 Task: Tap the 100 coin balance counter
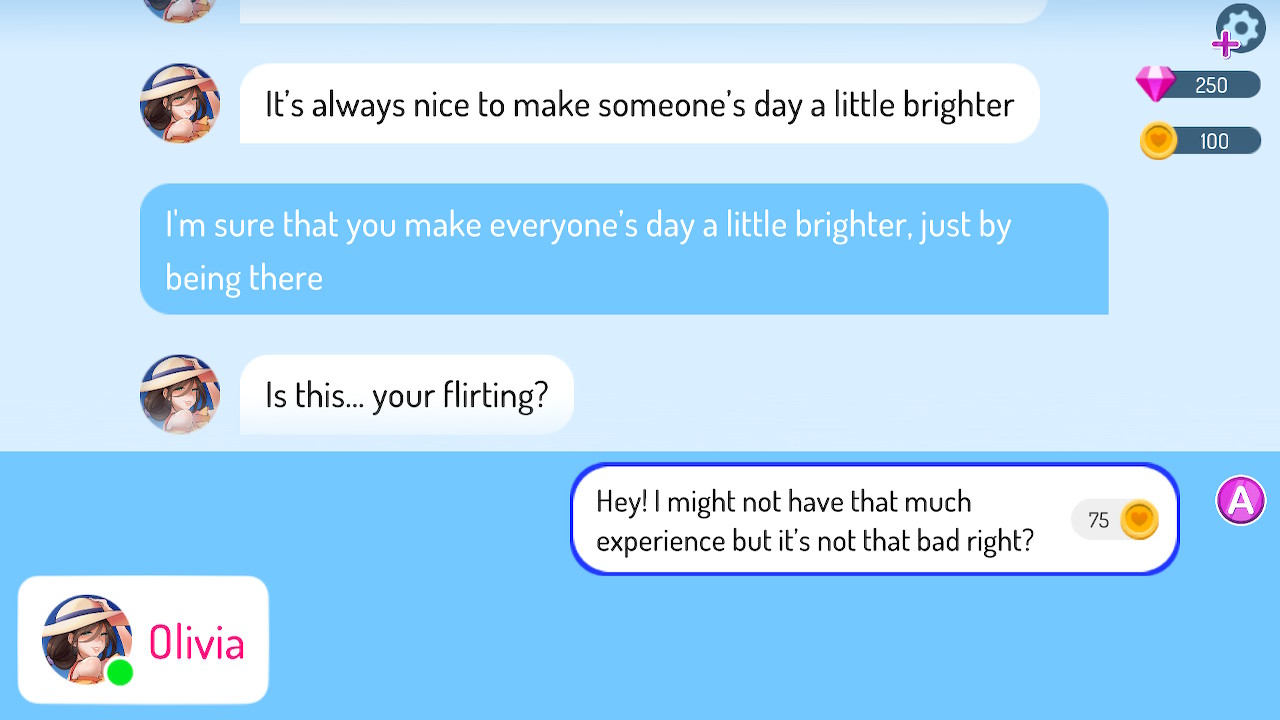click(1213, 141)
